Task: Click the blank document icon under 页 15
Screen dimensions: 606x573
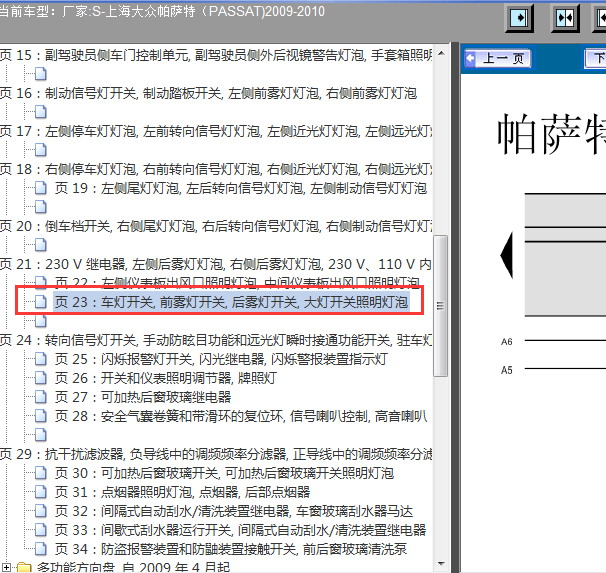Action: coord(40,74)
